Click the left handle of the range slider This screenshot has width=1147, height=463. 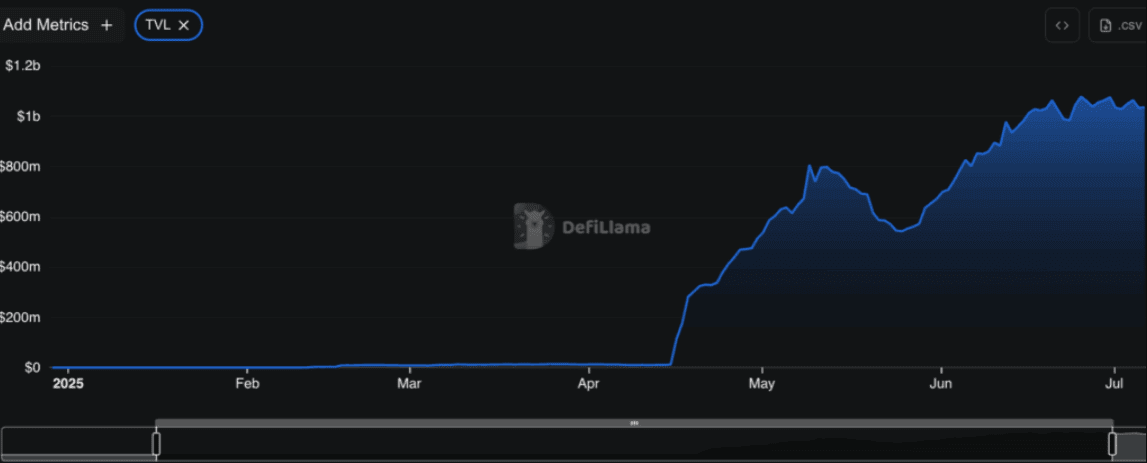click(x=156, y=443)
